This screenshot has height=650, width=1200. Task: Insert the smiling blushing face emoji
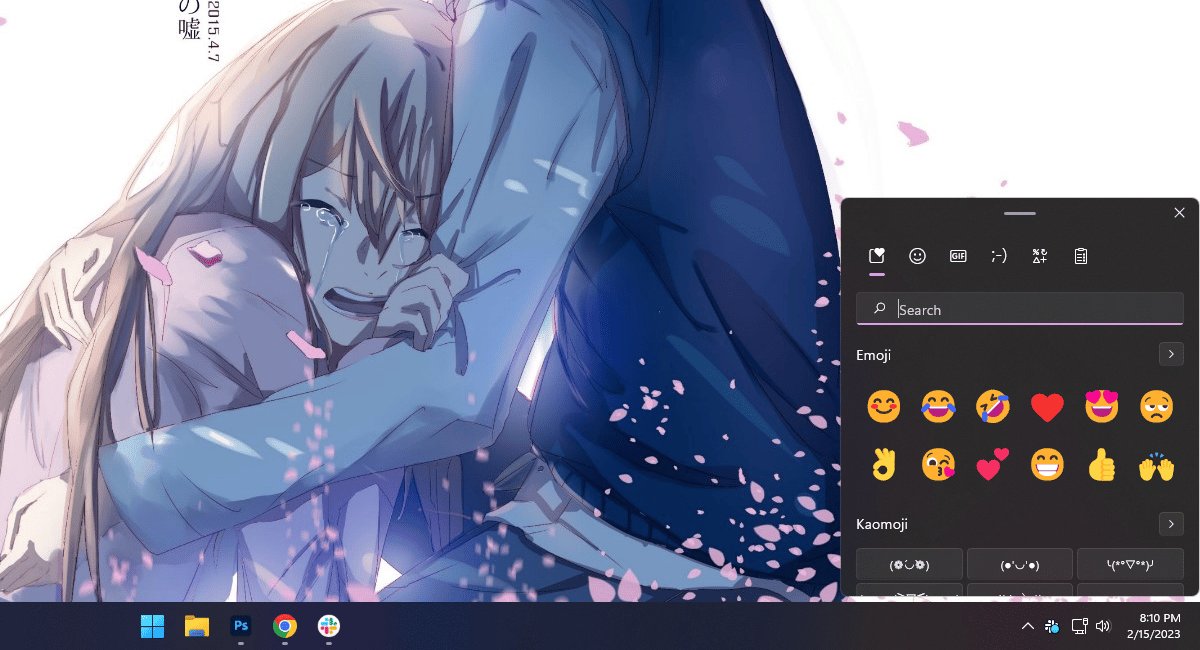[x=883, y=407]
